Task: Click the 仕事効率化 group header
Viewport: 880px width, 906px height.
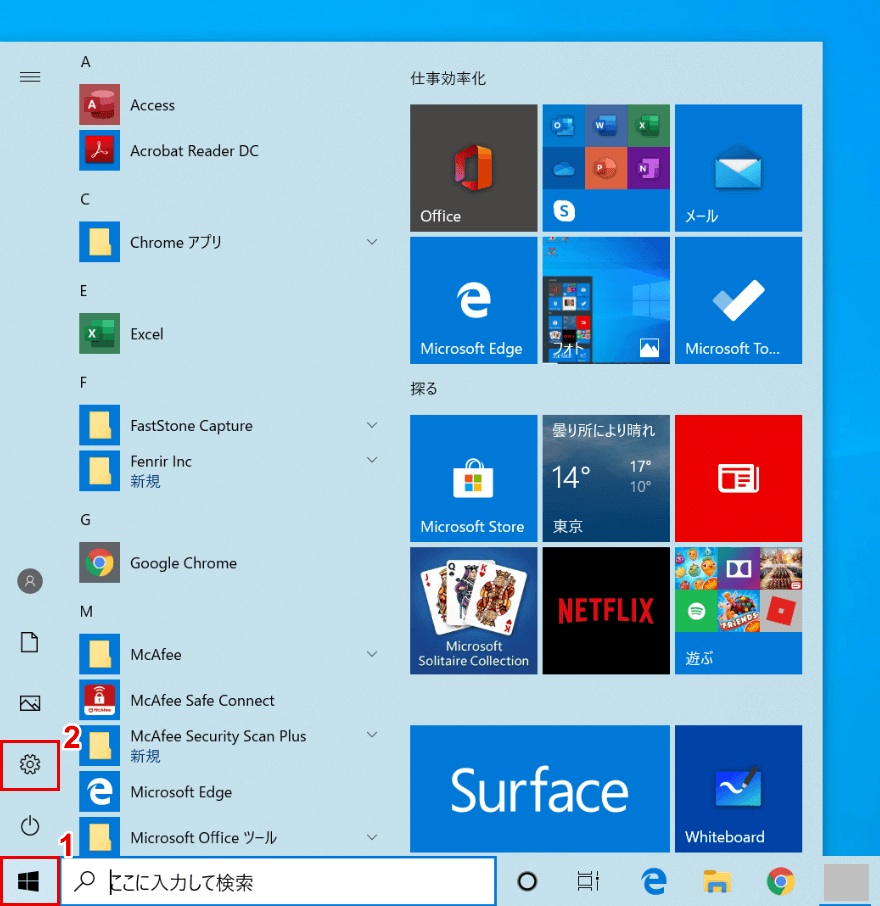Action: point(448,79)
